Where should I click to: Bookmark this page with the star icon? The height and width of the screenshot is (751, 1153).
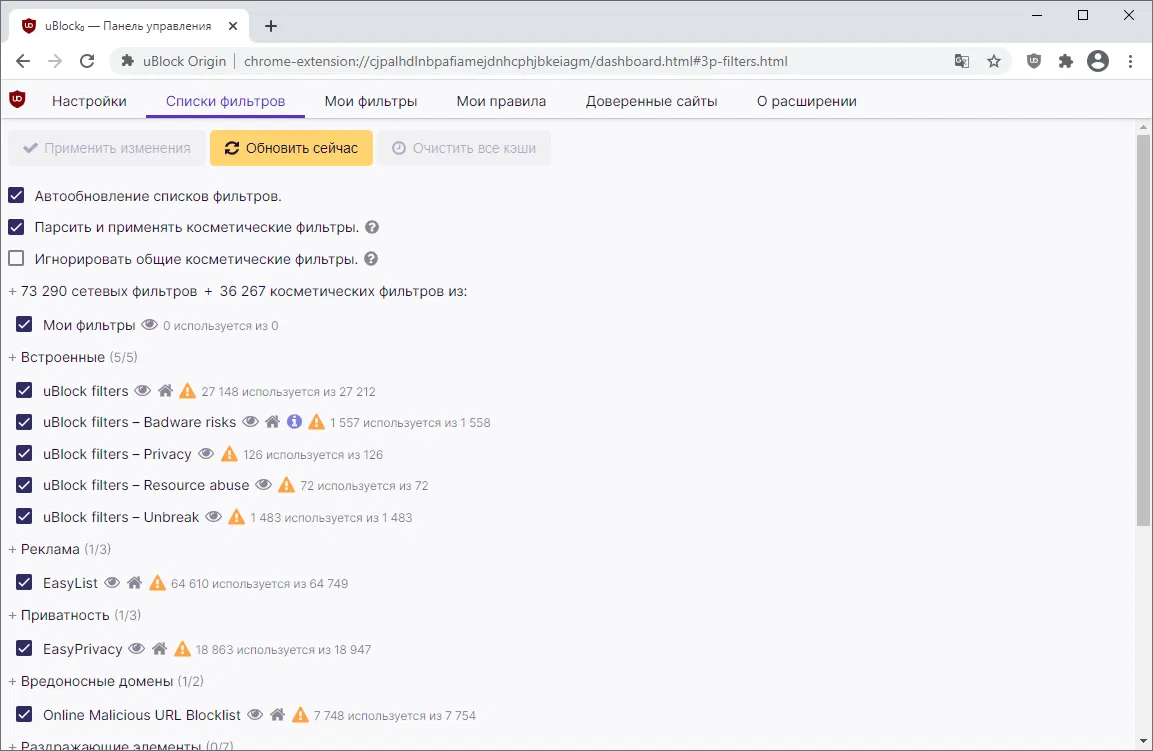[x=994, y=62]
